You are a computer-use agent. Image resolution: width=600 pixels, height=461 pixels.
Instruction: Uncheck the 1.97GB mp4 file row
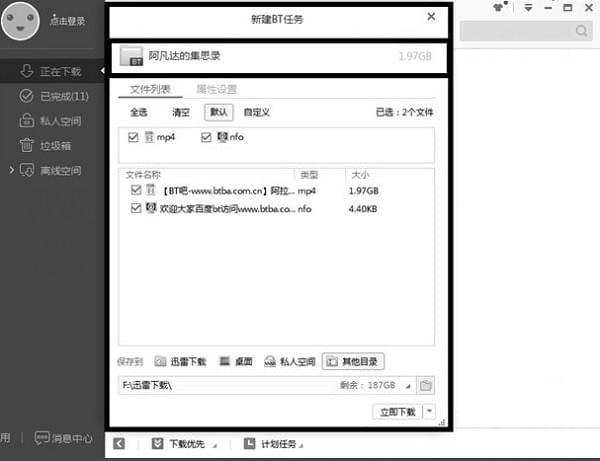(x=136, y=190)
